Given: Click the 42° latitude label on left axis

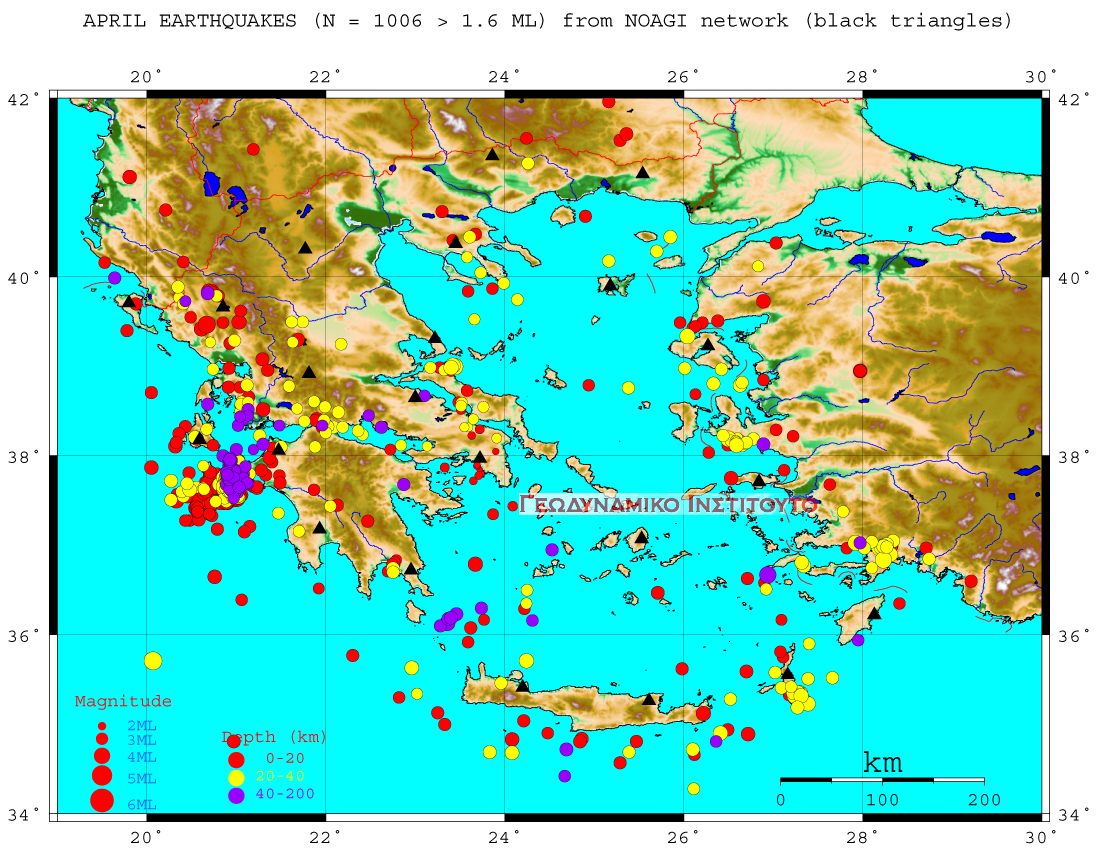Looking at the screenshot, I should [24, 99].
